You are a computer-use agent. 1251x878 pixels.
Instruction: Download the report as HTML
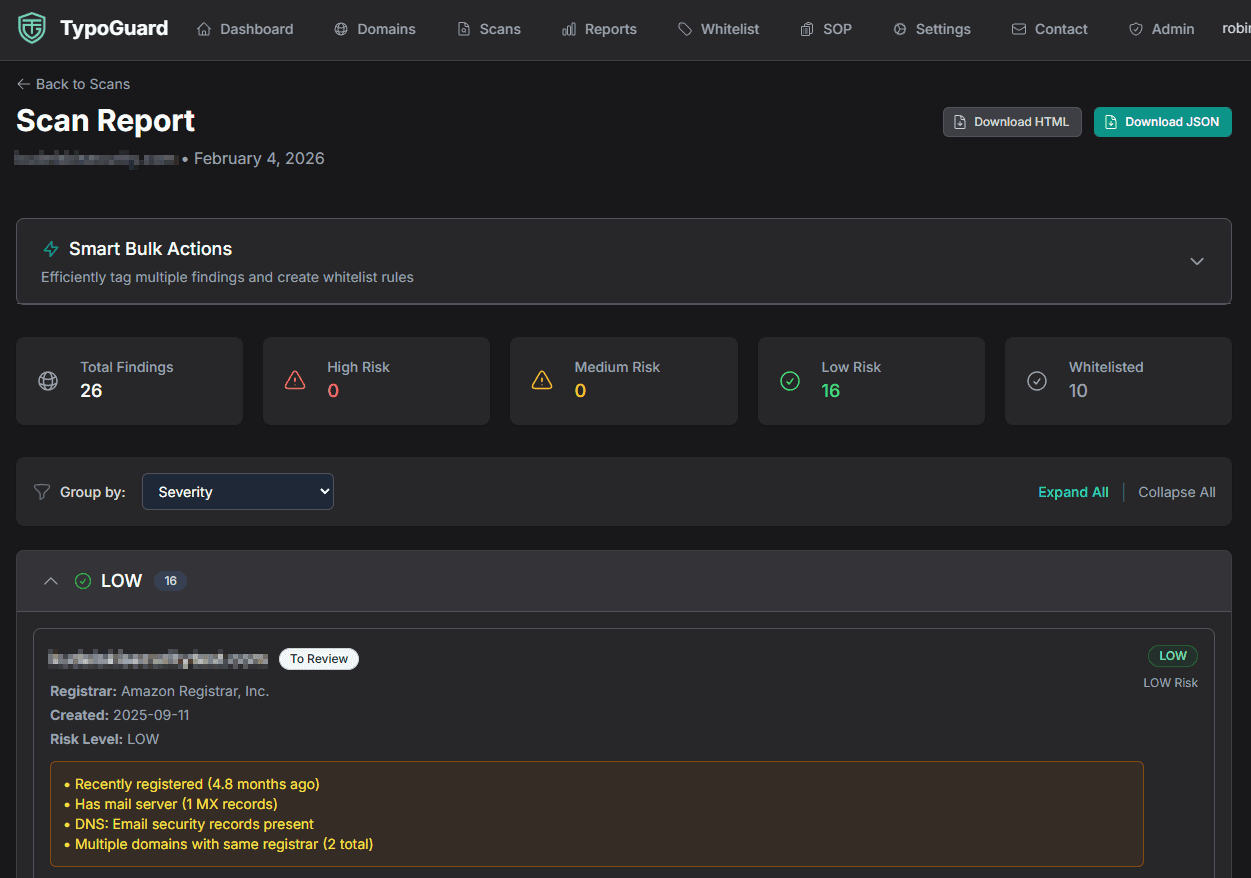pos(1011,122)
